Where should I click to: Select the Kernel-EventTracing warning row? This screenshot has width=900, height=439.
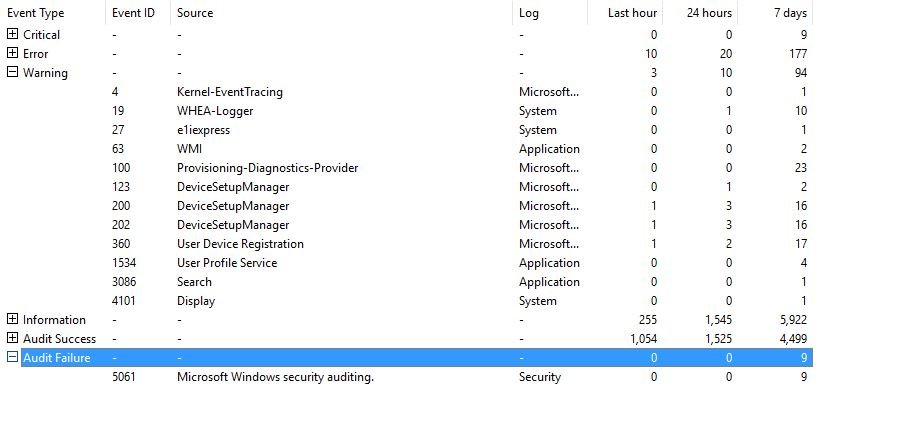(406, 92)
